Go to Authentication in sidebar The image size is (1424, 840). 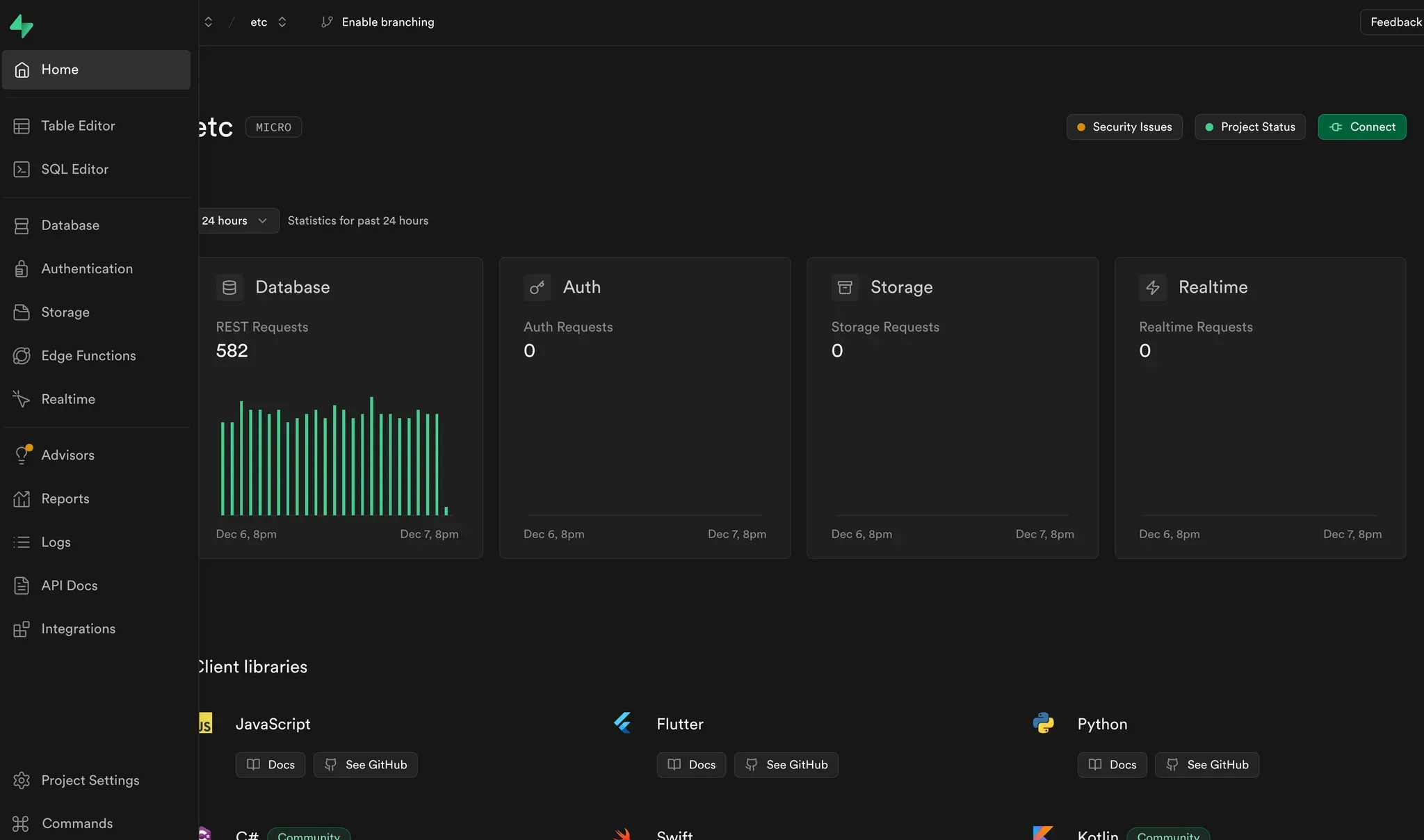[x=96, y=268]
